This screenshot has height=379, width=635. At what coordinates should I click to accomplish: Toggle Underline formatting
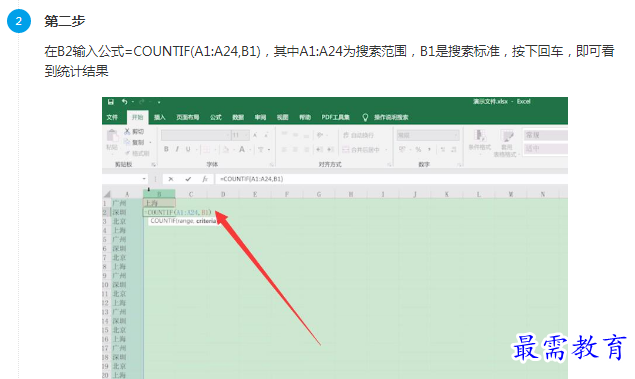[188, 149]
